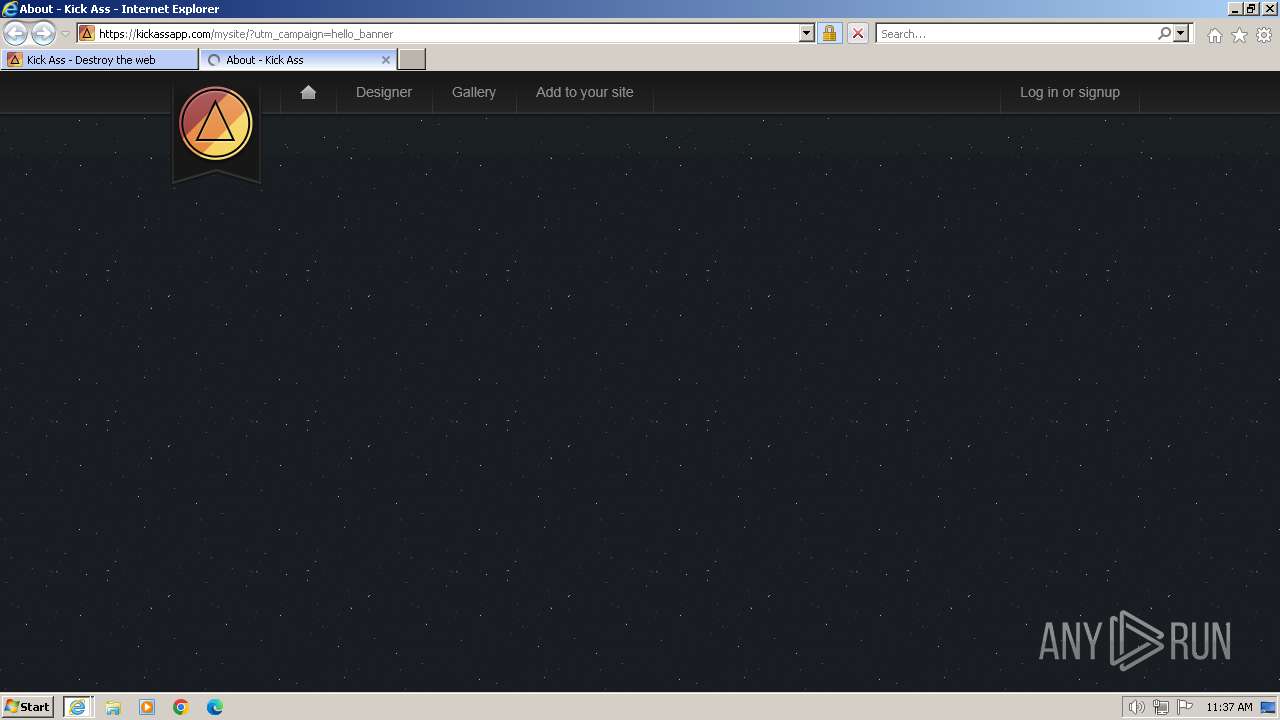Switch to Kick Ass - Destroy the web tab
This screenshot has height=720, width=1280.
pyautogui.click(x=99, y=59)
